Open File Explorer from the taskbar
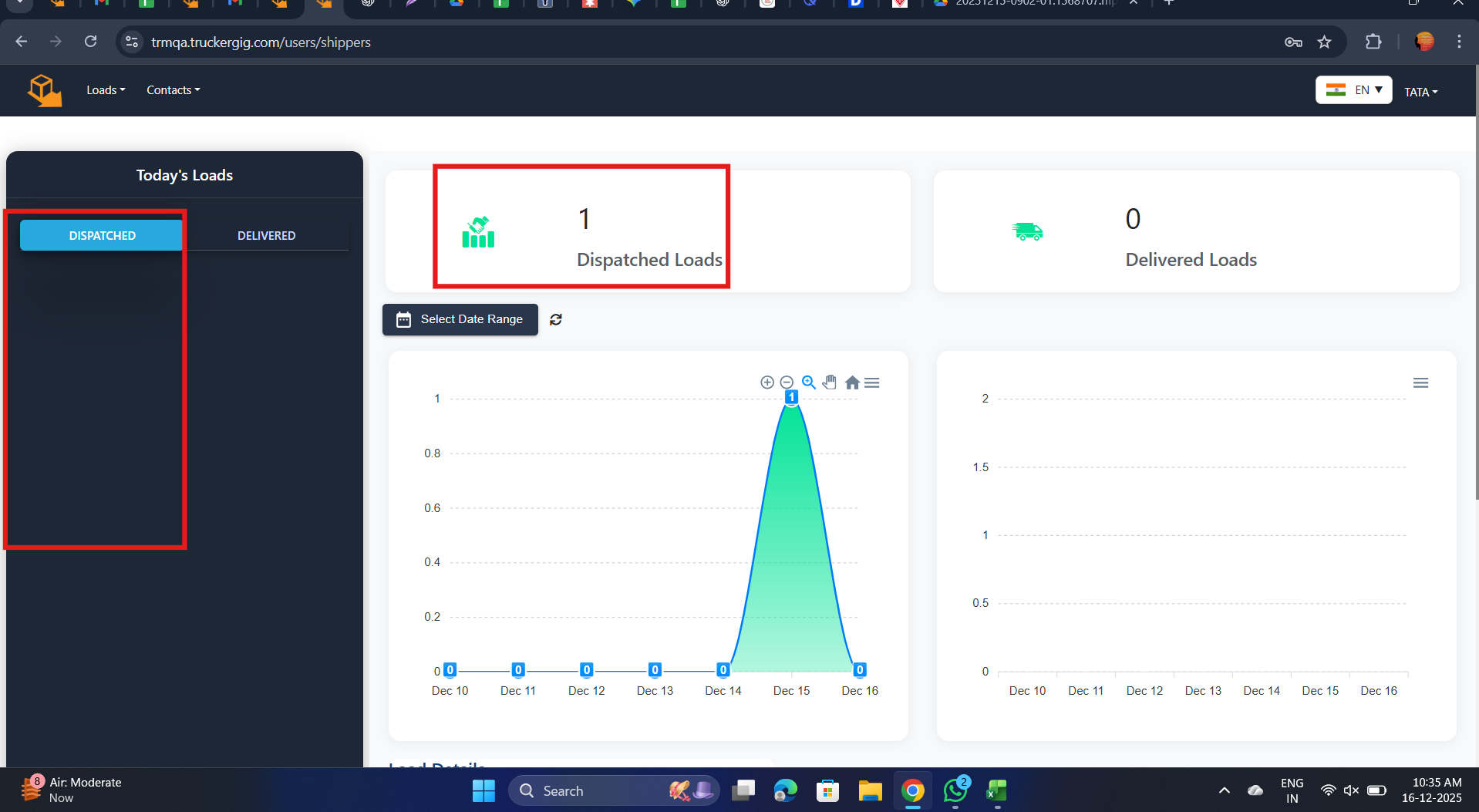1479x812 pixels. (870, 790)
